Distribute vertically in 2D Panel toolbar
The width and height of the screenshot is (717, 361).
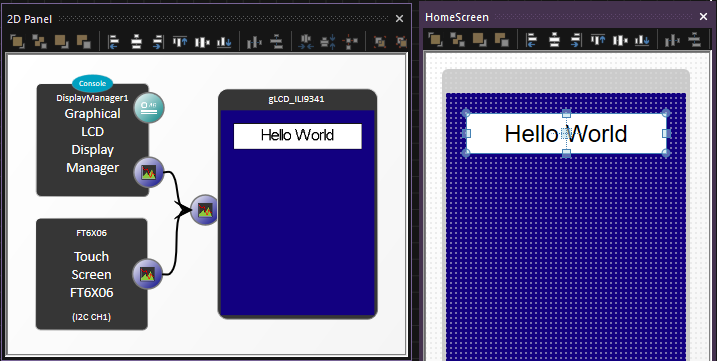click(276, 42)
